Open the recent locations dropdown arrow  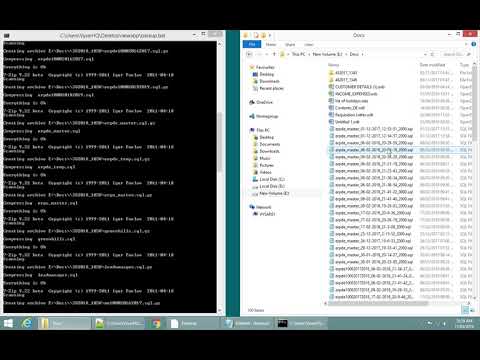(267, 54)
